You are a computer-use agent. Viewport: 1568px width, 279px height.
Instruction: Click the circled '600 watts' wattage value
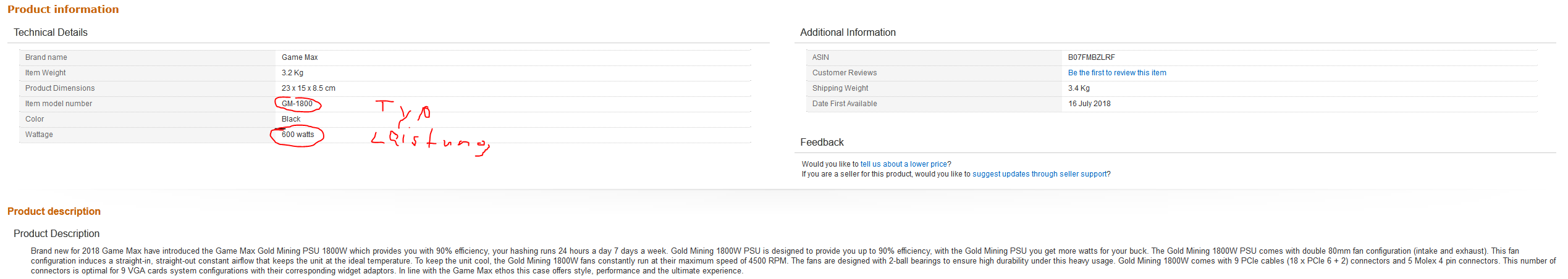coord(298,135)
